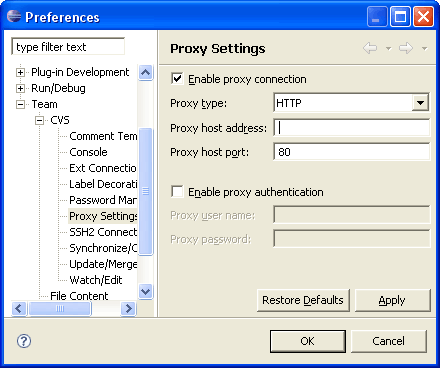The image size is (440, 368).
Task: Click the Proxy Settings page heading
Action: 218,49
